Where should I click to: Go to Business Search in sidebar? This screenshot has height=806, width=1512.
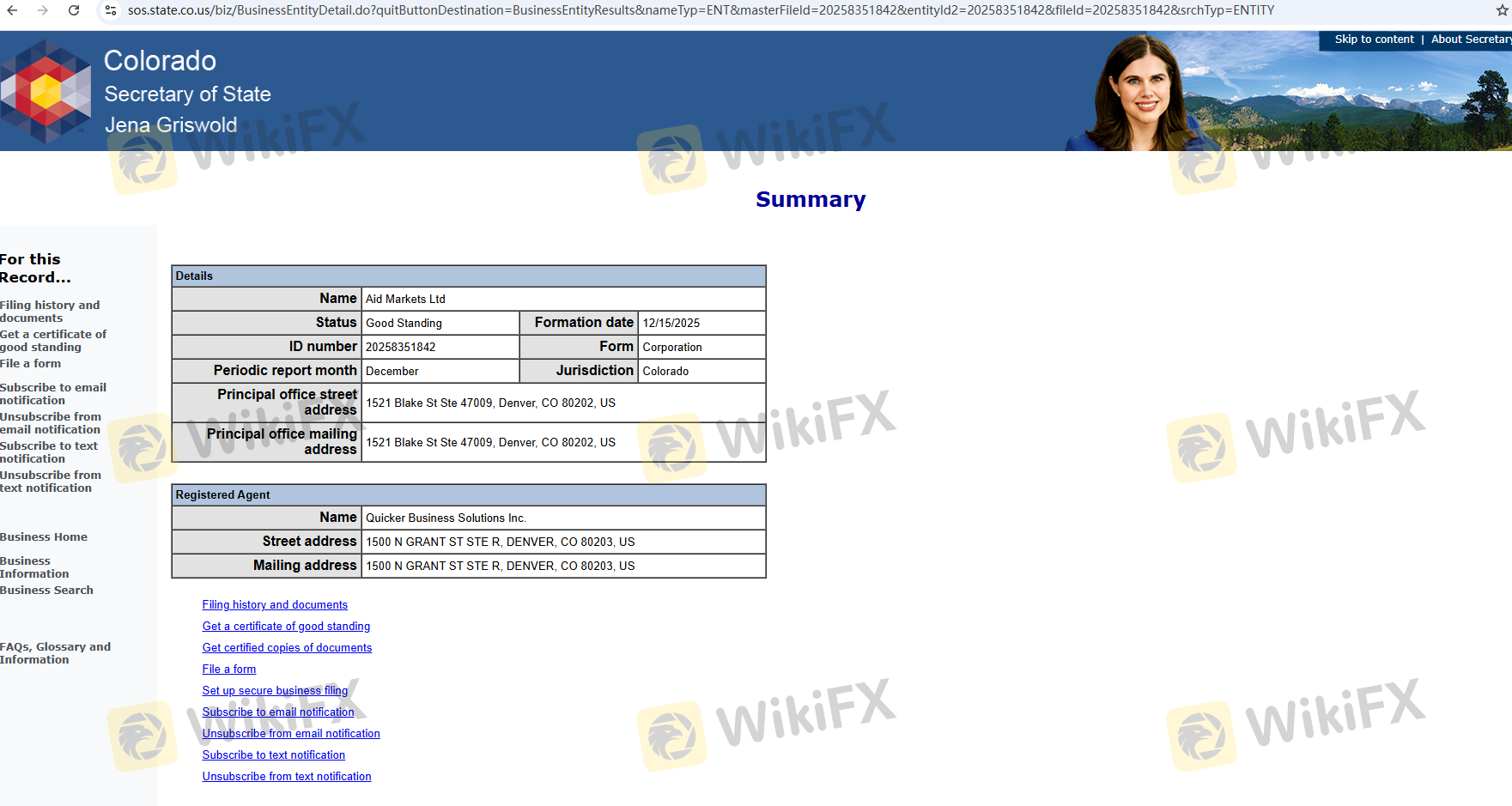46,591
